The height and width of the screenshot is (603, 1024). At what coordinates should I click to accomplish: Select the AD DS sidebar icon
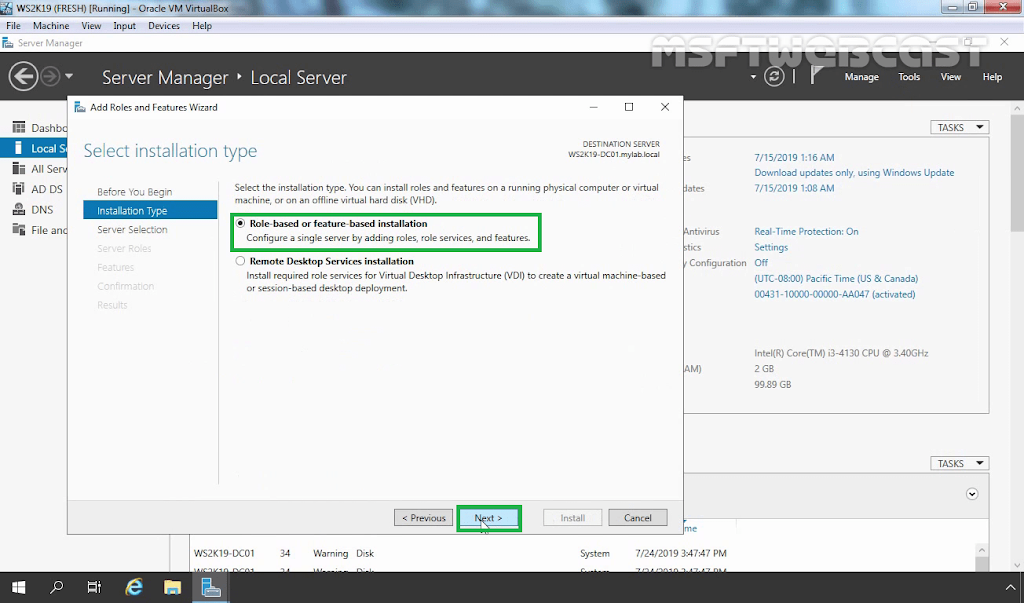coord(19,189)
